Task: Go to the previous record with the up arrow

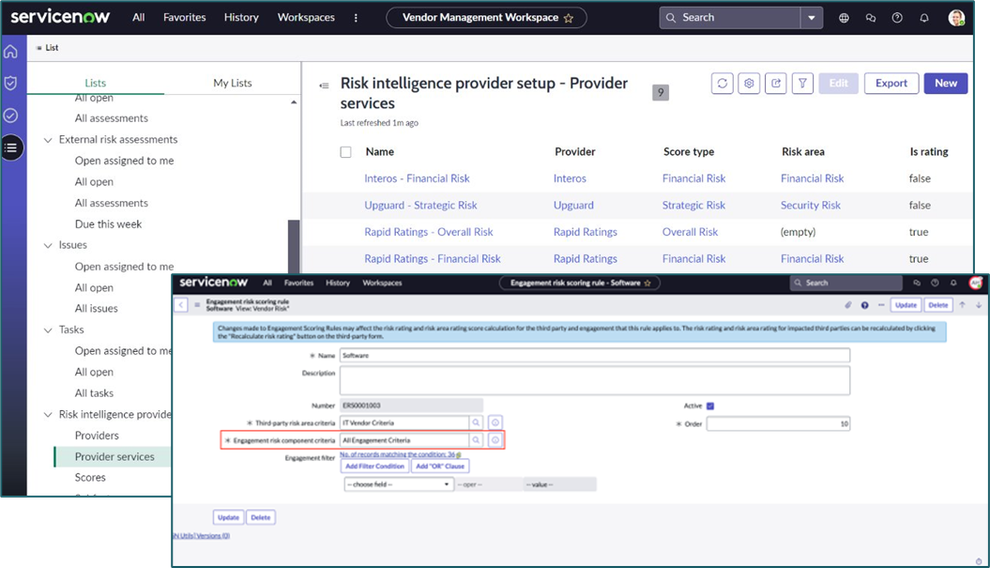Action: [962, 305]
